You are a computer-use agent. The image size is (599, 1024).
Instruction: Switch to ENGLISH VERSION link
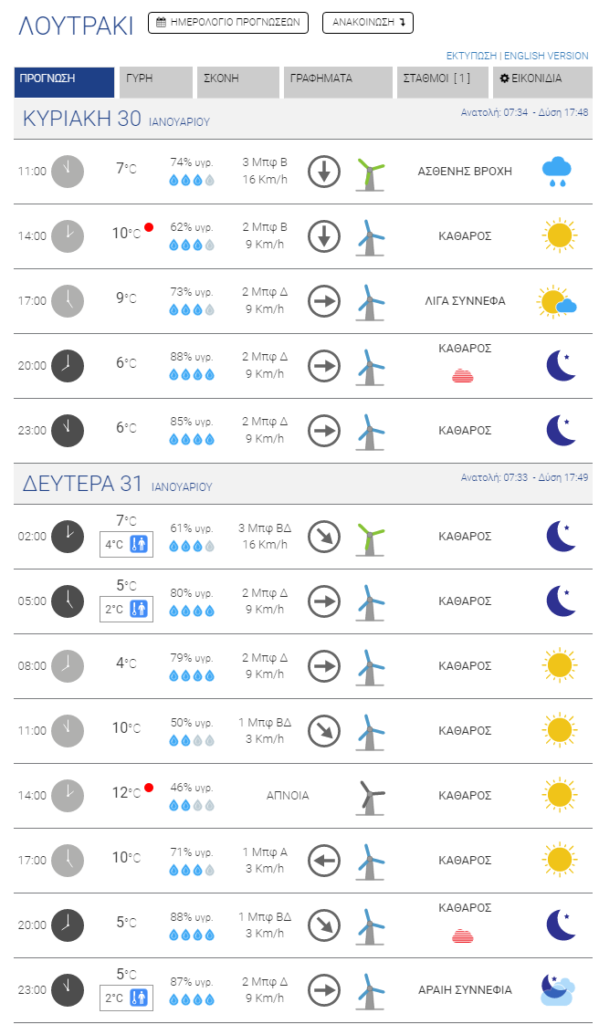point(546,56)
